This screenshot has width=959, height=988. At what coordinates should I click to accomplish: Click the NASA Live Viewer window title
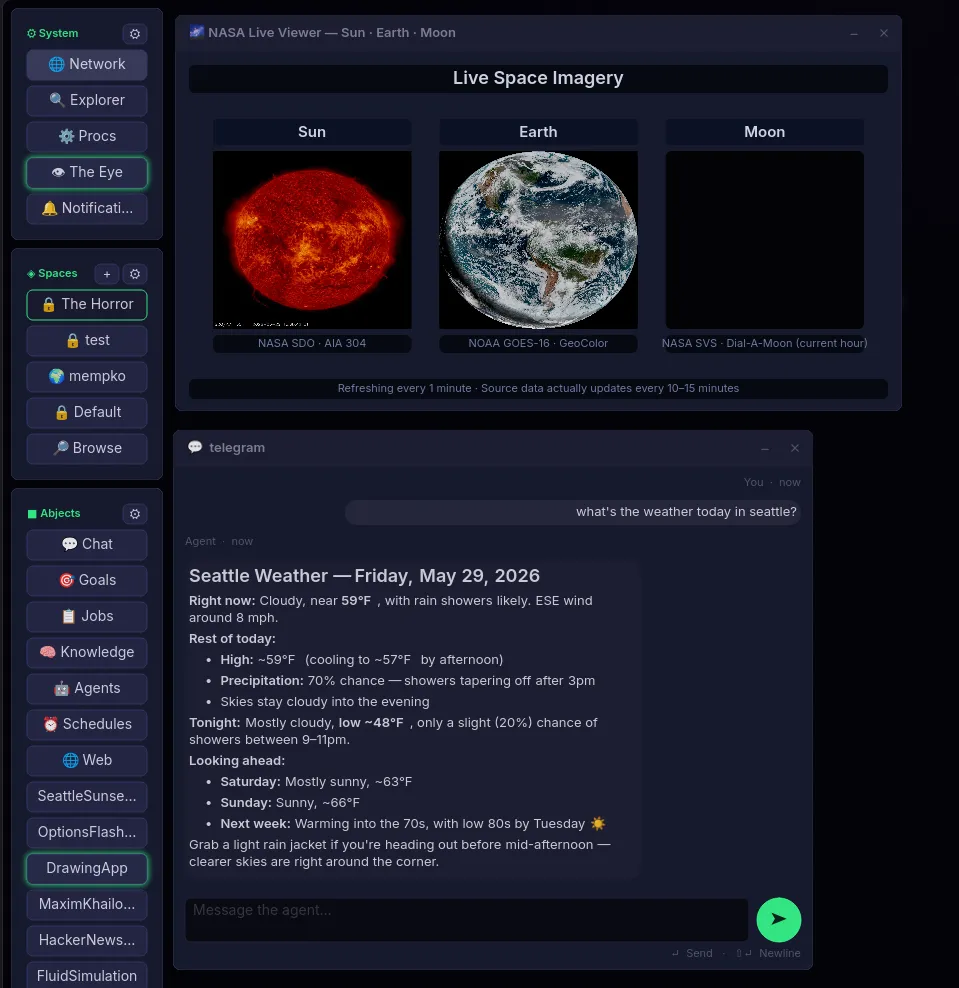(x=331, y=33)
